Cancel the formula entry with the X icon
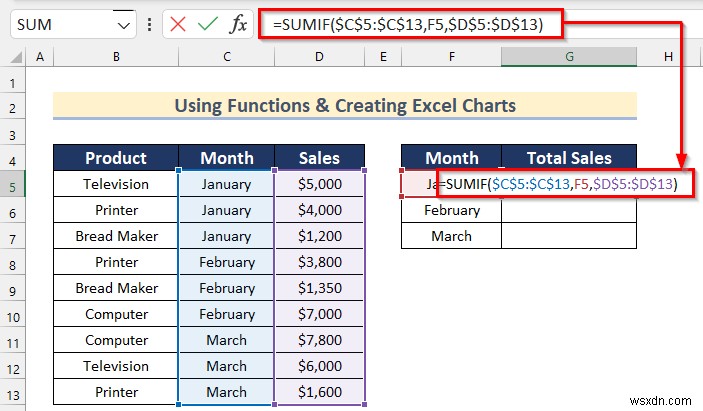703x411 pixels. tap(178, 25)
